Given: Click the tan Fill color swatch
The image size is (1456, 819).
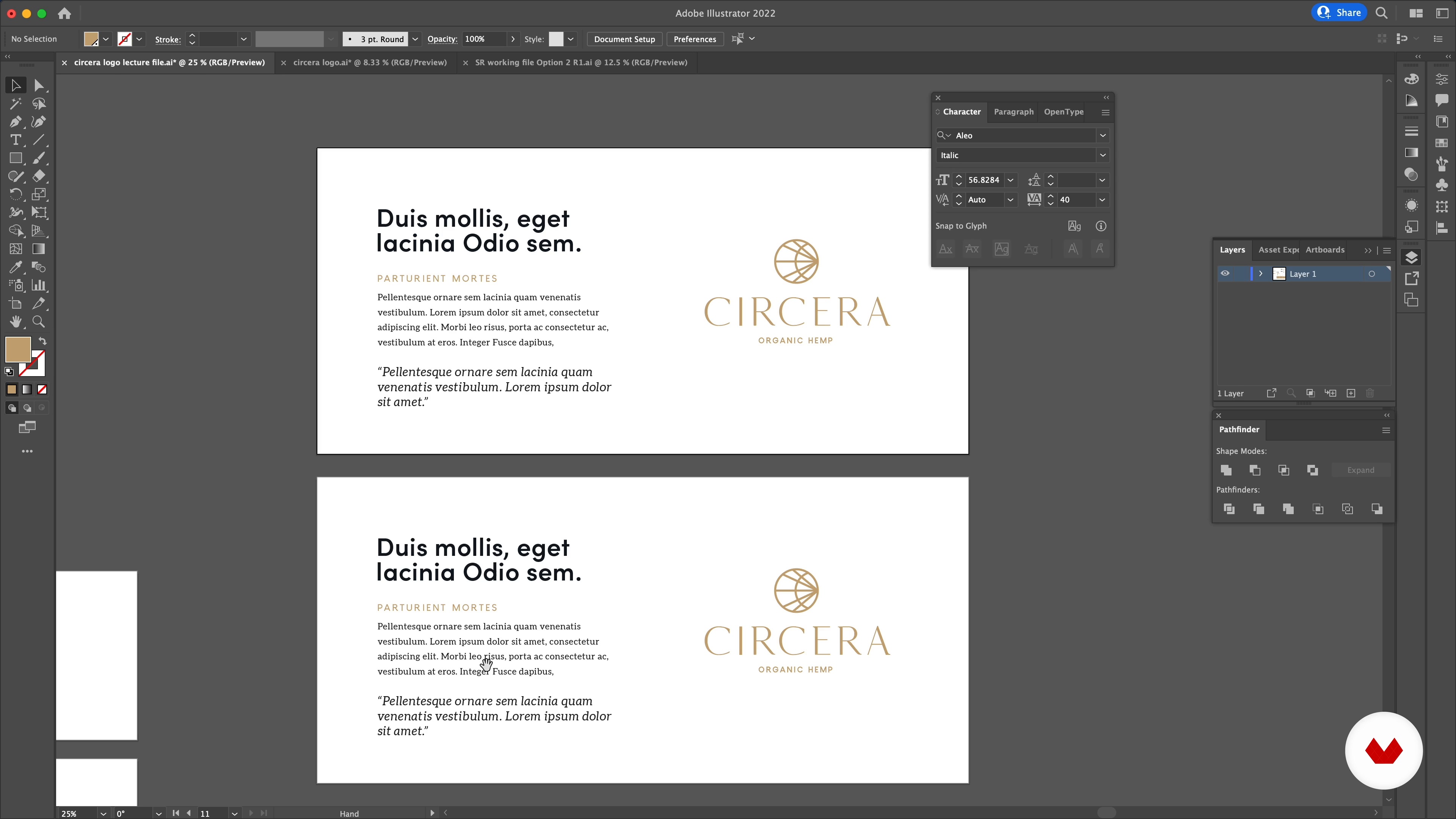Looking at the screenshot, I should point(18,349).
